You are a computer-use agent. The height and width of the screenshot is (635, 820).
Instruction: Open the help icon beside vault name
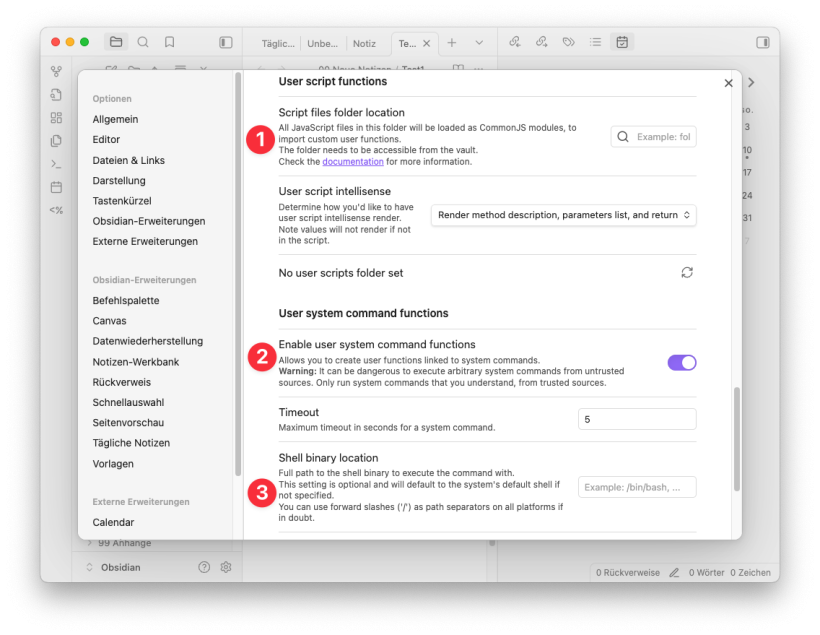204,567
